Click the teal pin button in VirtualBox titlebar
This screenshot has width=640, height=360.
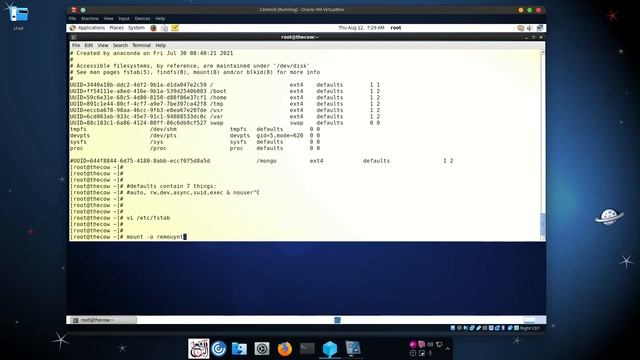click(83, 9)
